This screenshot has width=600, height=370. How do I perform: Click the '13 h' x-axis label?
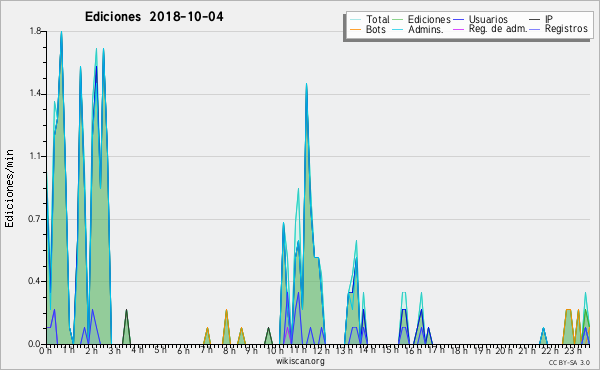tap(344, 350)
